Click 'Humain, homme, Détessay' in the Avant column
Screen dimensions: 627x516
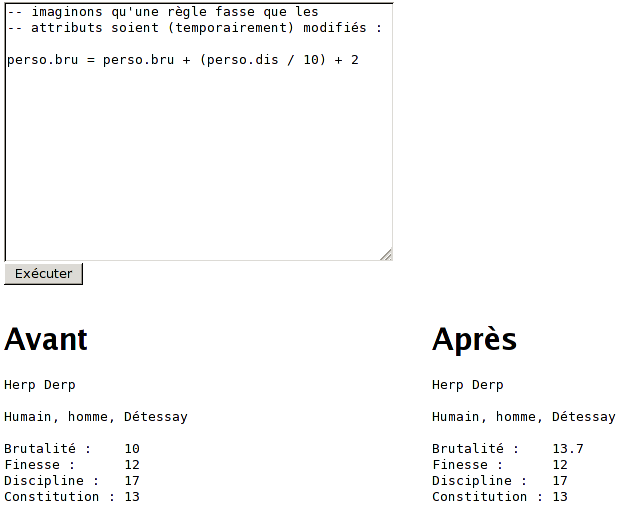(x=96, y=417)
